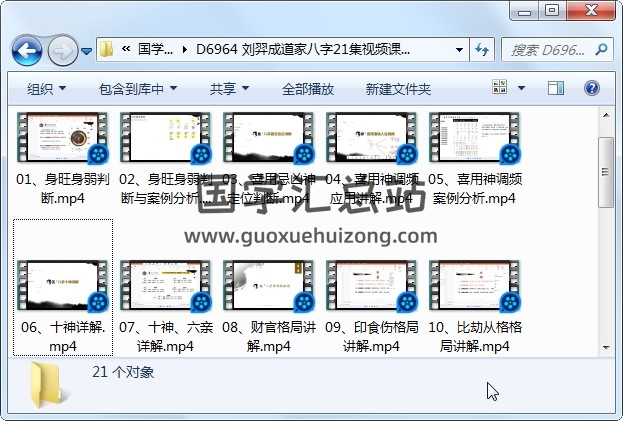This screenshot has width=623, height=421.
Task: Click file name 01、身旺身弱判断.mp4
Action: pyautogui.click(x=63, y=189)
